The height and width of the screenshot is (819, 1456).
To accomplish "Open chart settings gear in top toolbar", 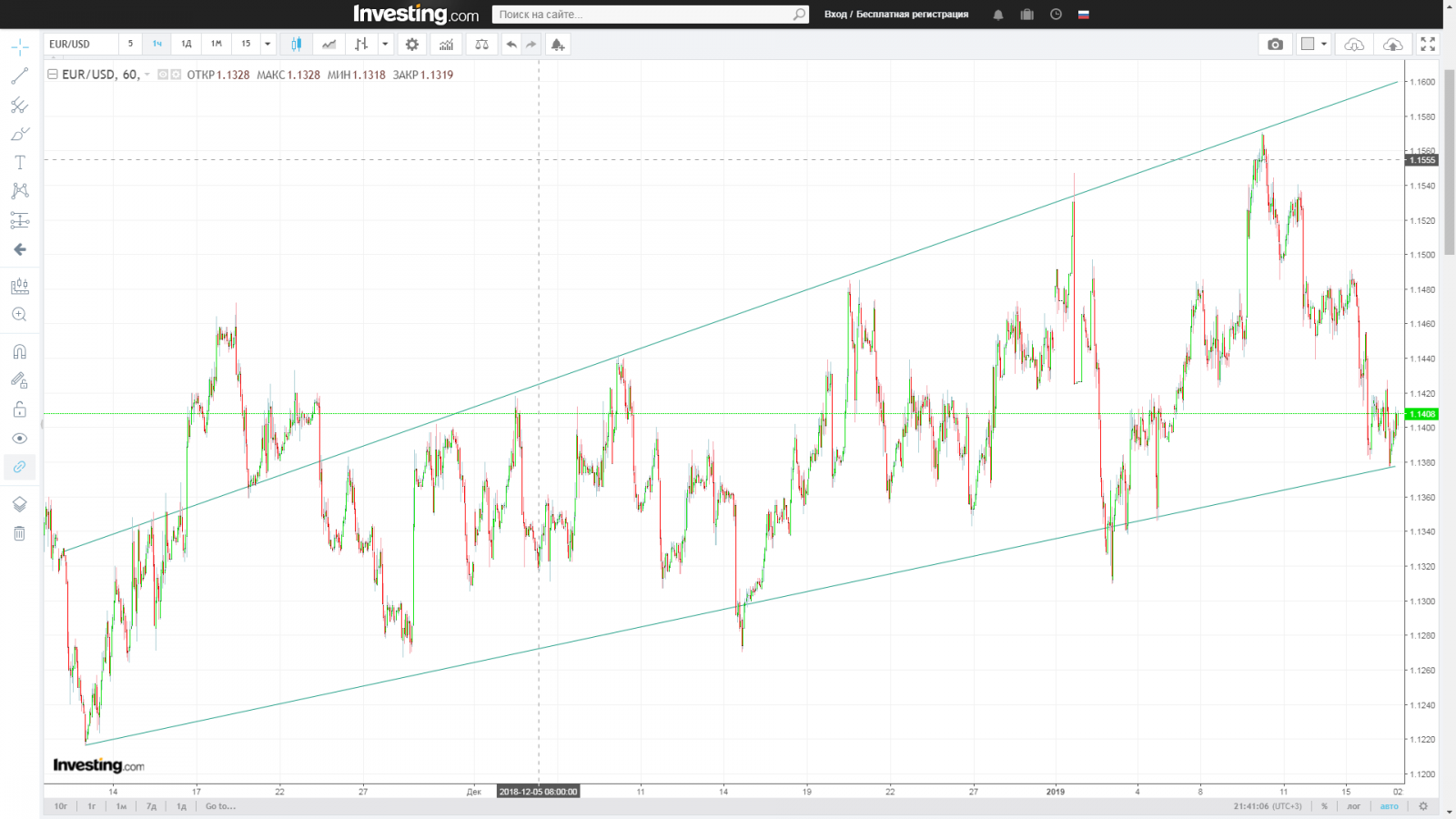I will coord(412,44).
